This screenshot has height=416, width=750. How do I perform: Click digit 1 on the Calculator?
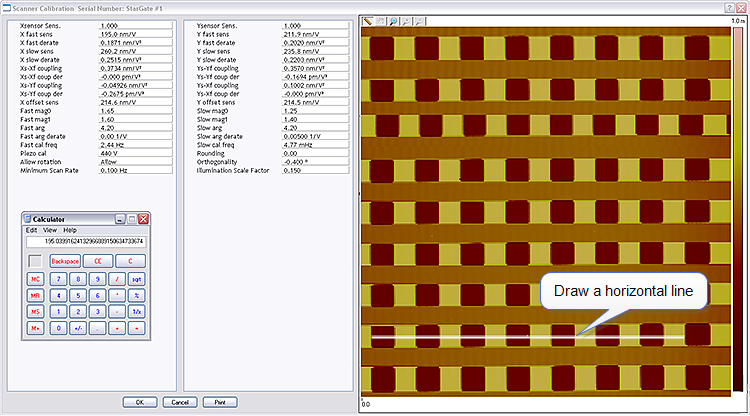(x=59, y=312)
